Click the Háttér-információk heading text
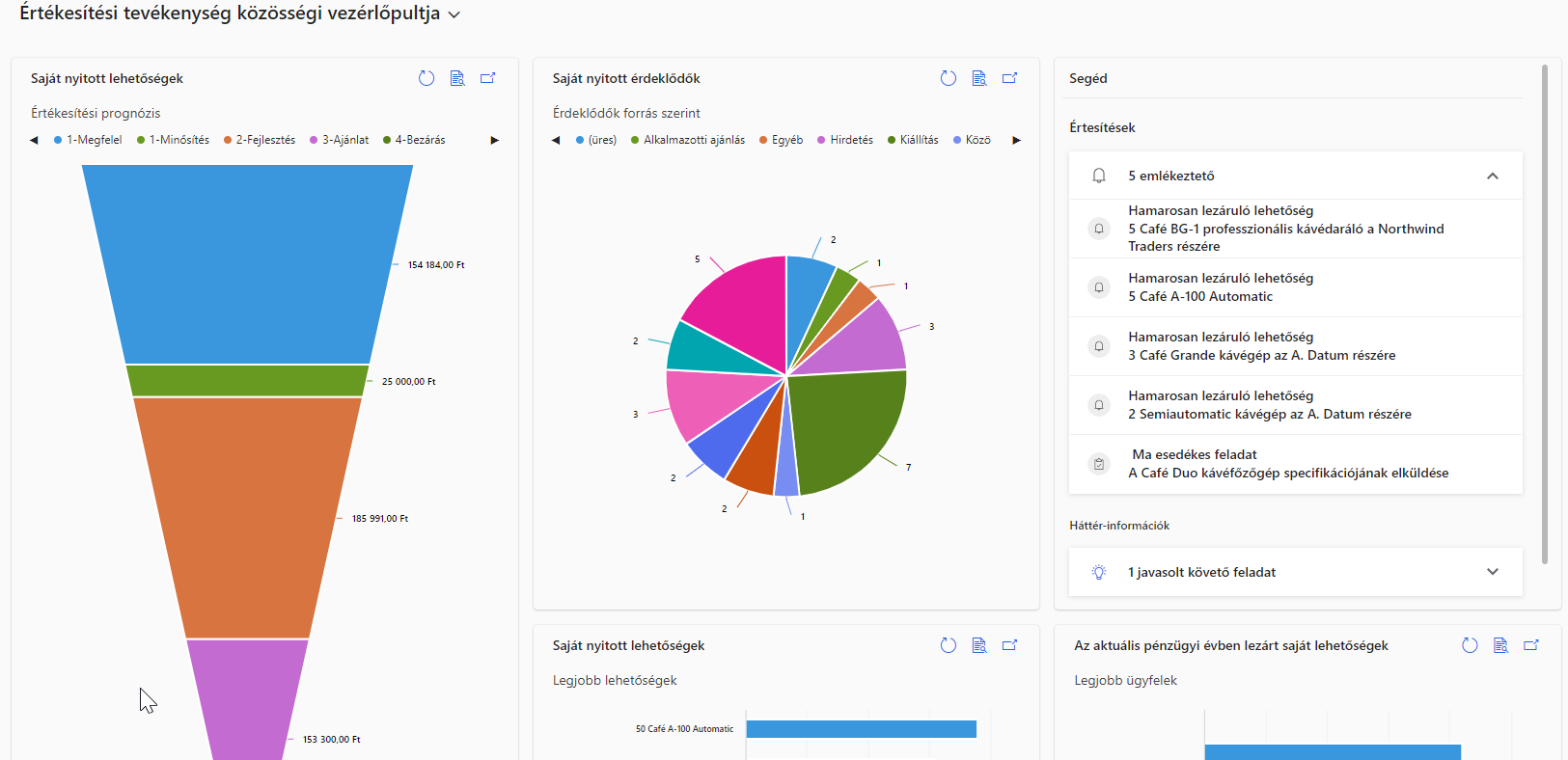 coord(1119,526)
